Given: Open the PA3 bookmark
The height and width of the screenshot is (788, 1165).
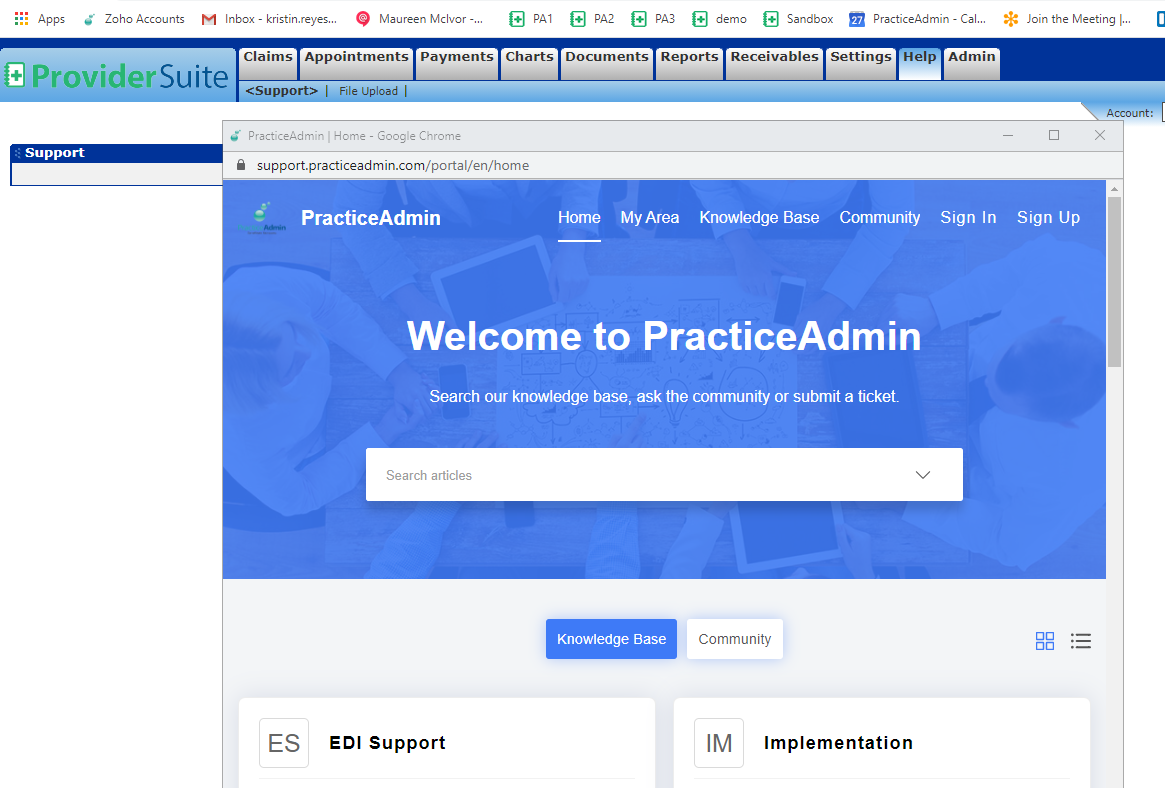Looking at the screenshot, I should pos(653,19).
